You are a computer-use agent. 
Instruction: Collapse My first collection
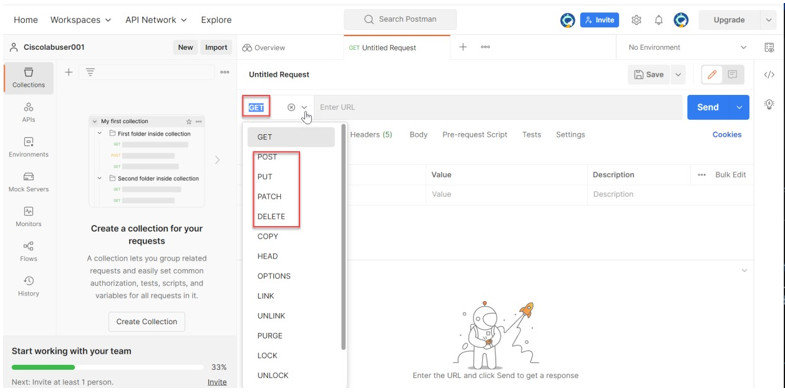click(x=94, y=121)
